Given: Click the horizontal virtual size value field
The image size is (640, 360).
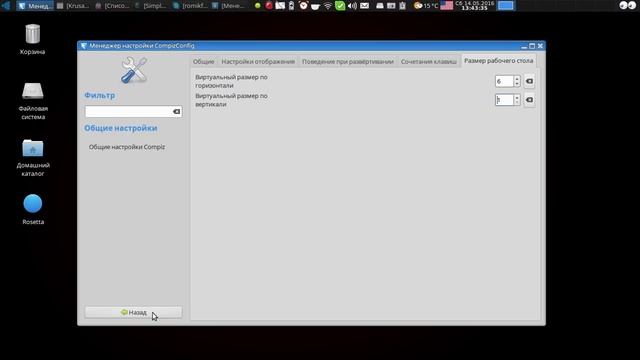Looking at the screenshot, I should coord(504,81).
